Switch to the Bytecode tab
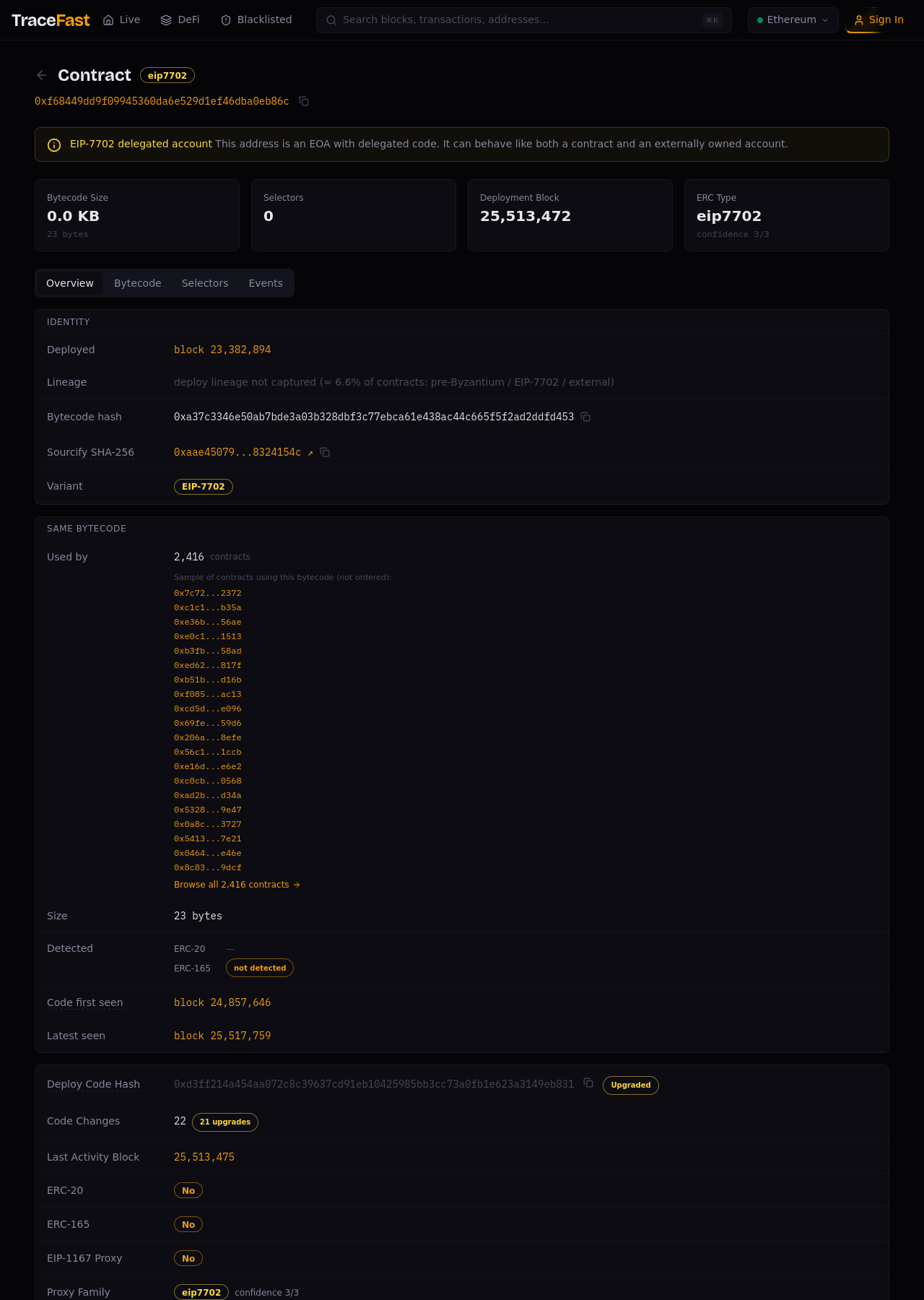The height and width of the screenshot is (1300, 924). 138,283
